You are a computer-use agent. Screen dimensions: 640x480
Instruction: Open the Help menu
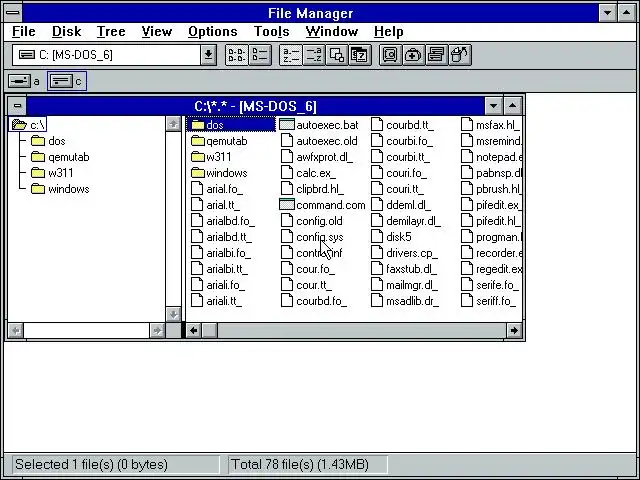(x=389, y=31)
